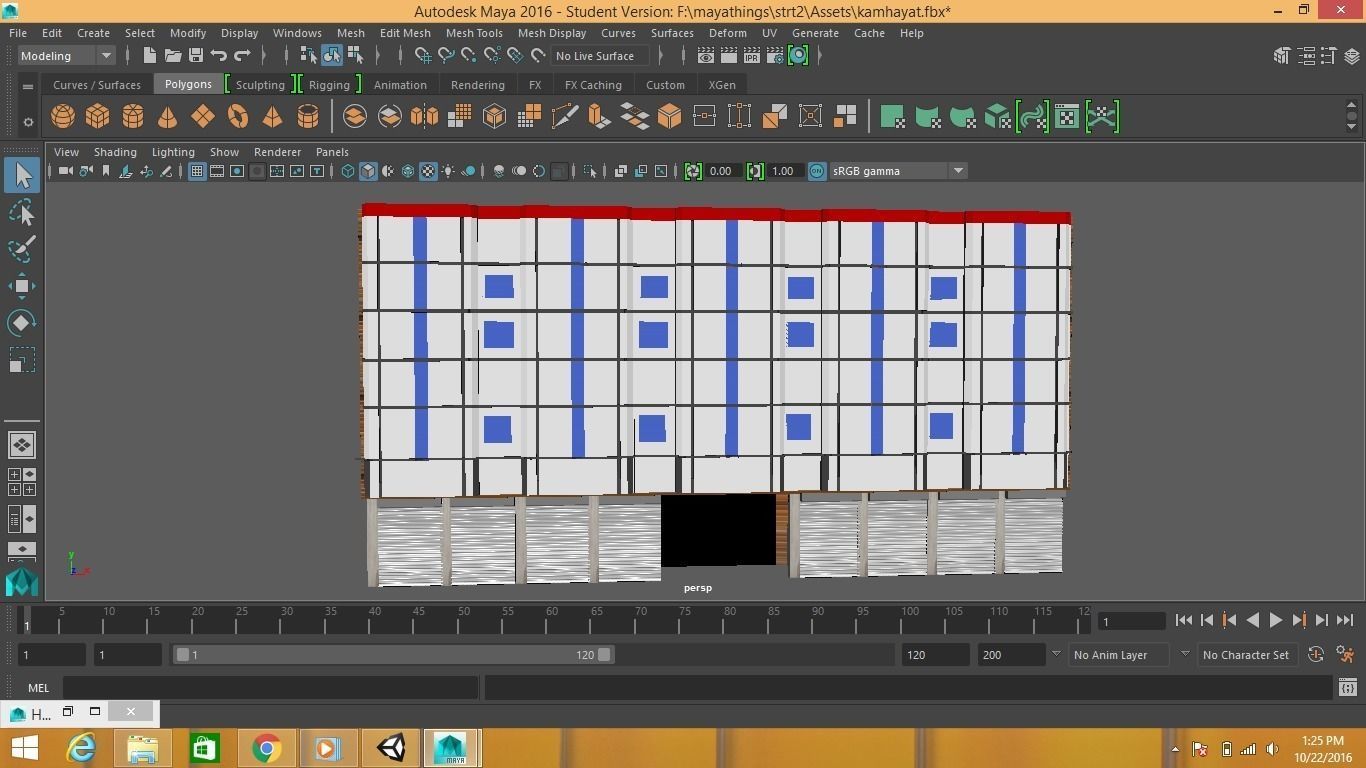Open the Edit Mesh menu
The height and width of the screenshot is (768, 1366).
(x=405, y=33)
